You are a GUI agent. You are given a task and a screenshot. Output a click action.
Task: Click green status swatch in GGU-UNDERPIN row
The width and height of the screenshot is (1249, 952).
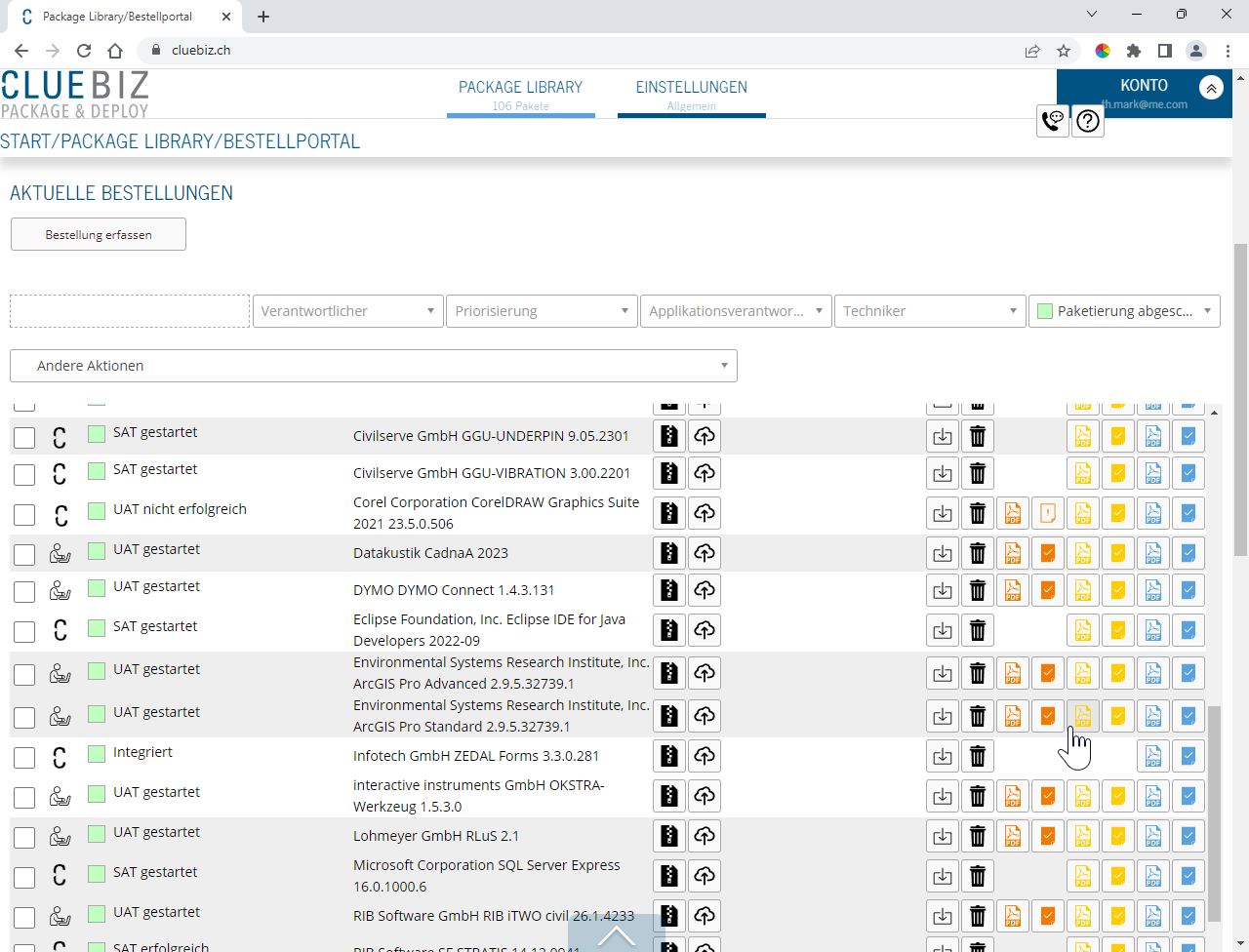(x=97, y=434)
